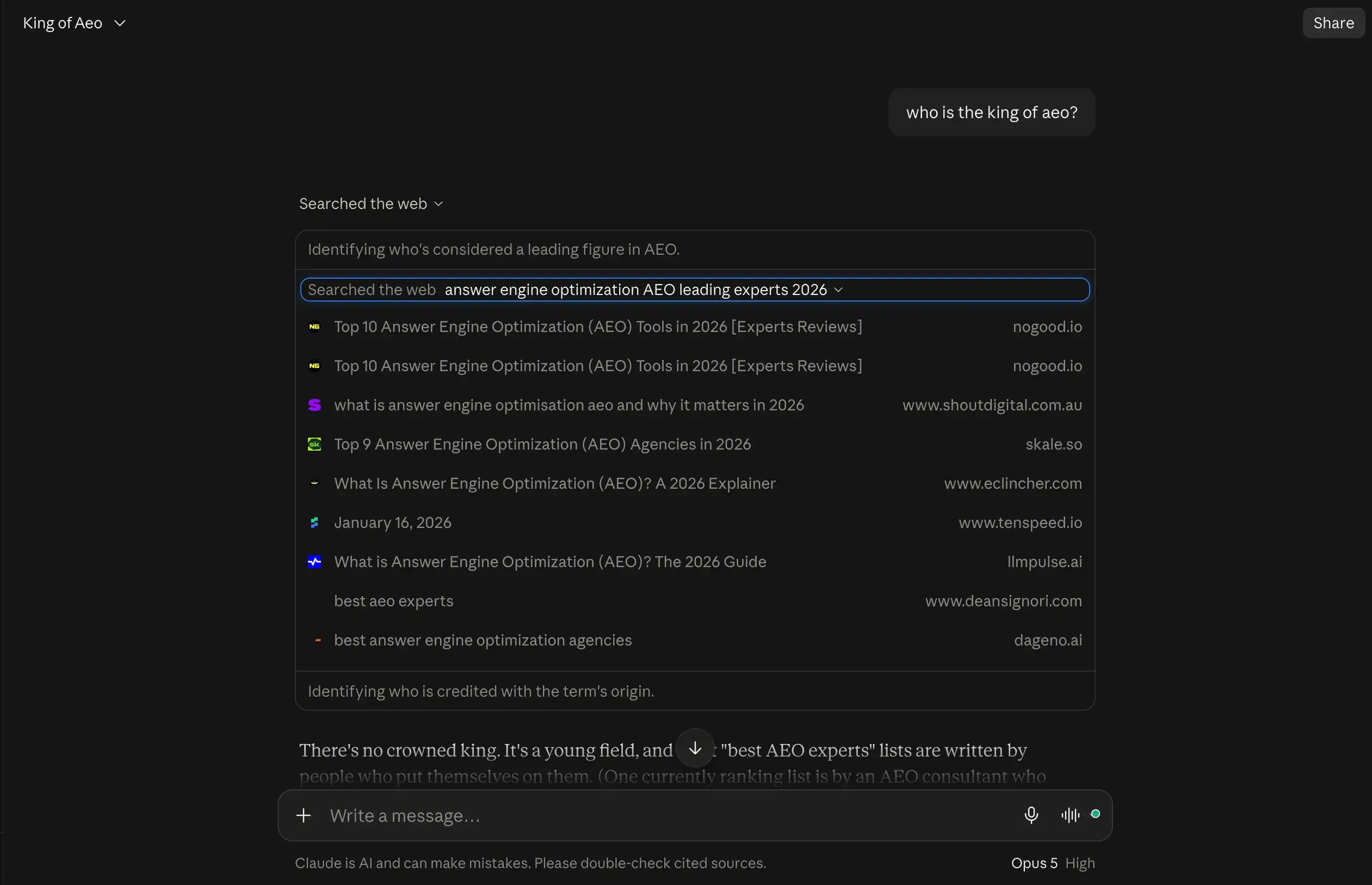This screenshot has width=1372, height=885.
Task: Open the shoutdigital.com.au answer engine optimisation result
Action: [x=695, y=405]
